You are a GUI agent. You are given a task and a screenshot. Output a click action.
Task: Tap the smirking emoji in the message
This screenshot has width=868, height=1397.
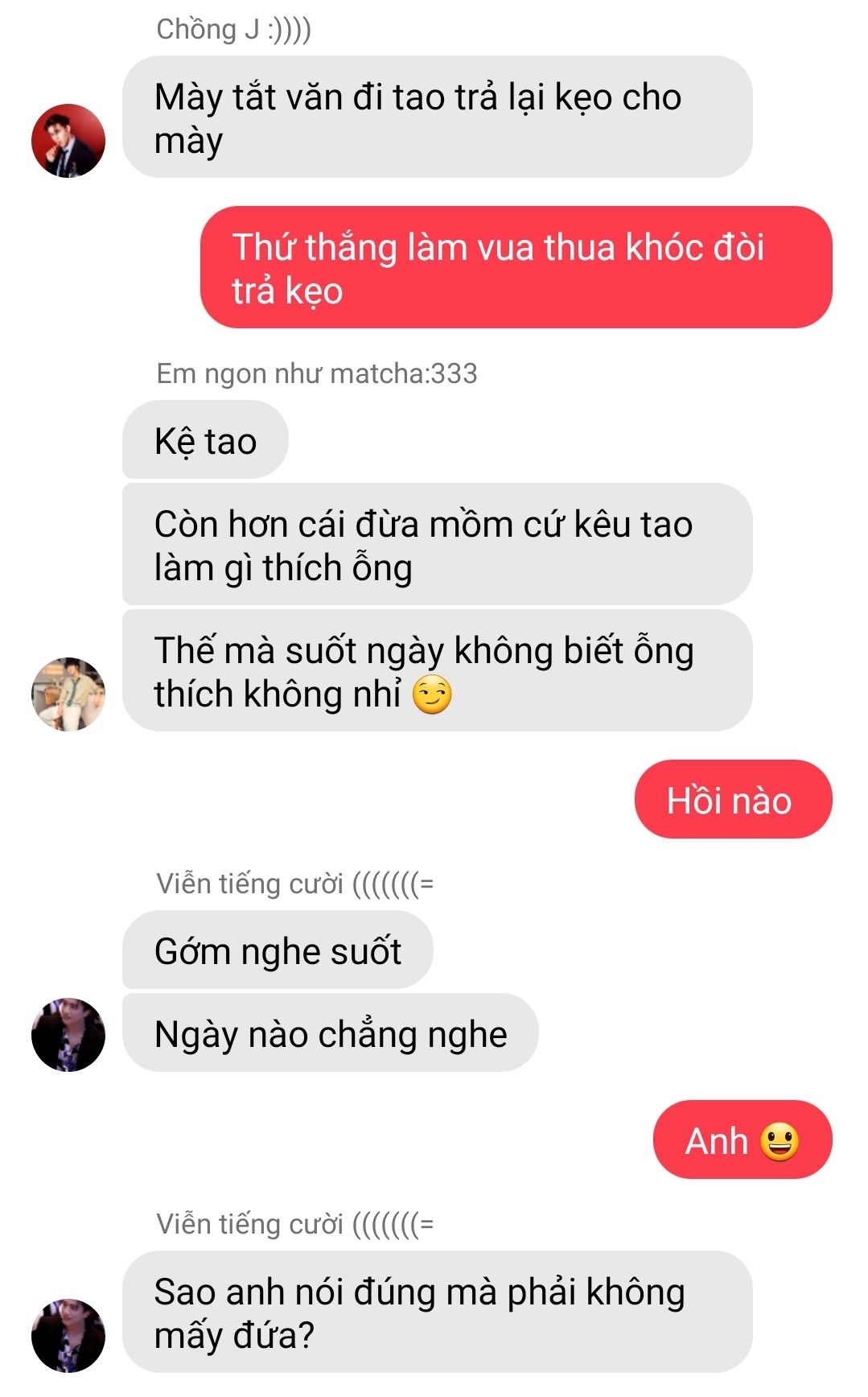[432, 695]
